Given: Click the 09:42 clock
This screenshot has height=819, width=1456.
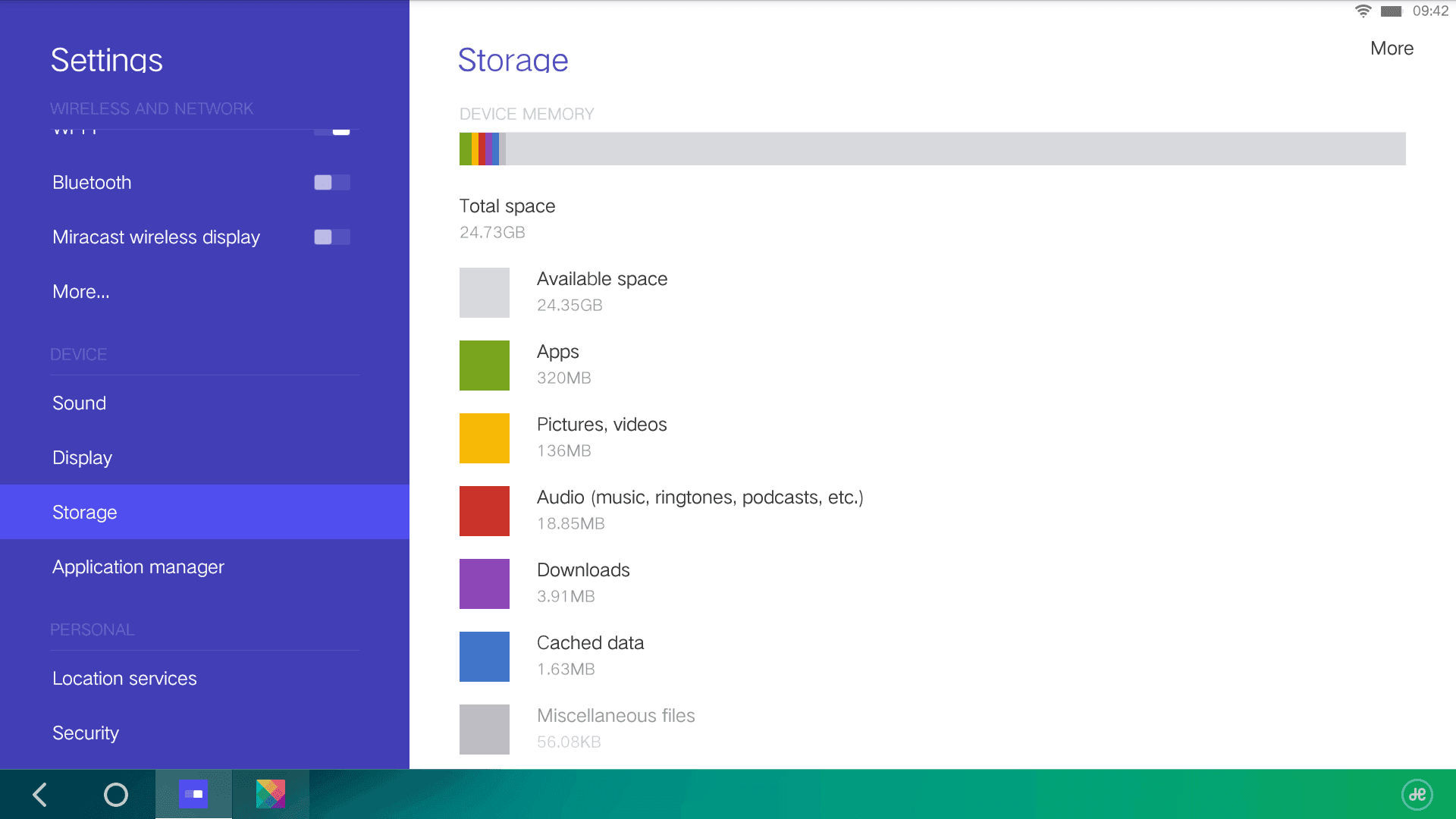Looking at the screenshot, I should pos(1430,11).
